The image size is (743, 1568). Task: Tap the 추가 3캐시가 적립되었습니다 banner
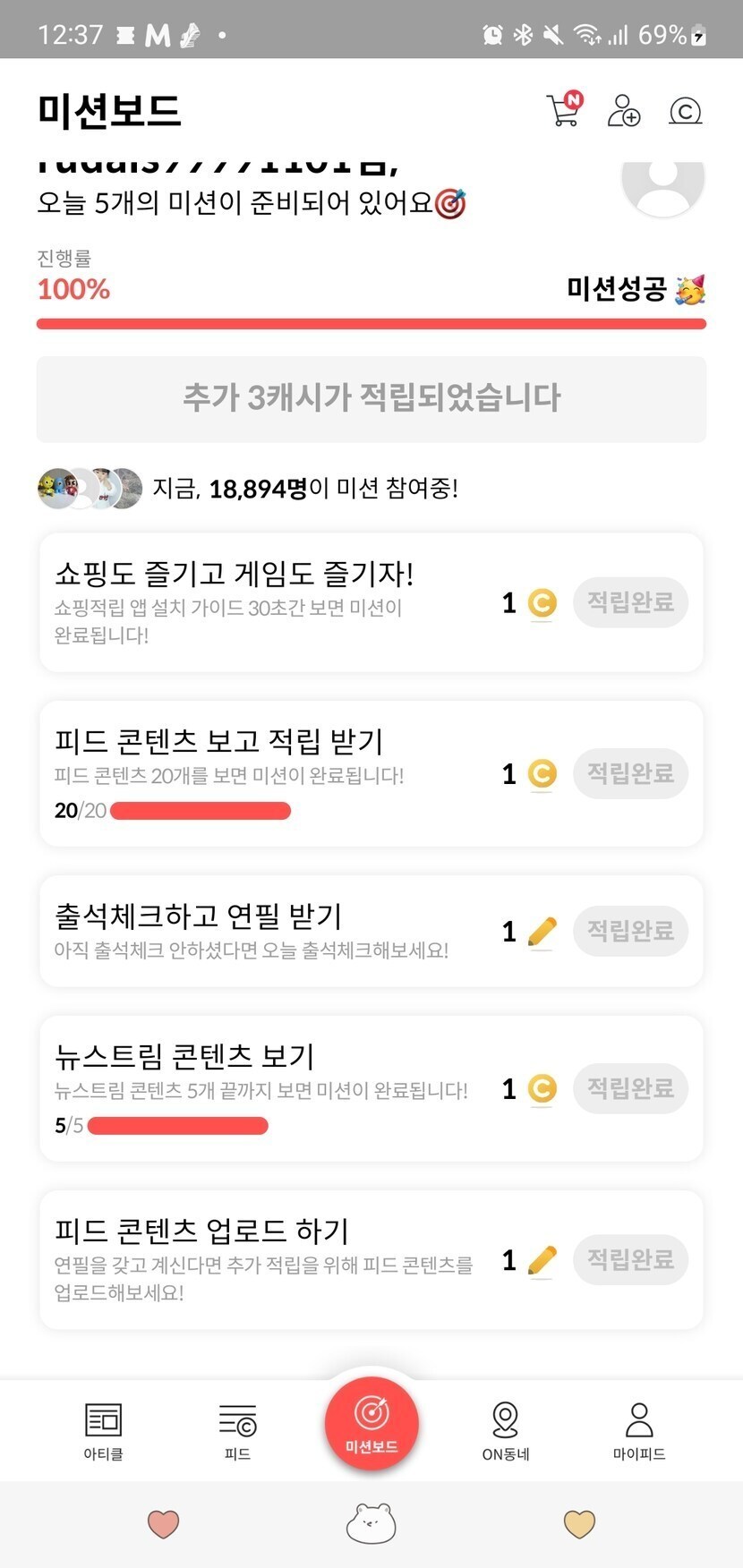click(x=371, y=398)
